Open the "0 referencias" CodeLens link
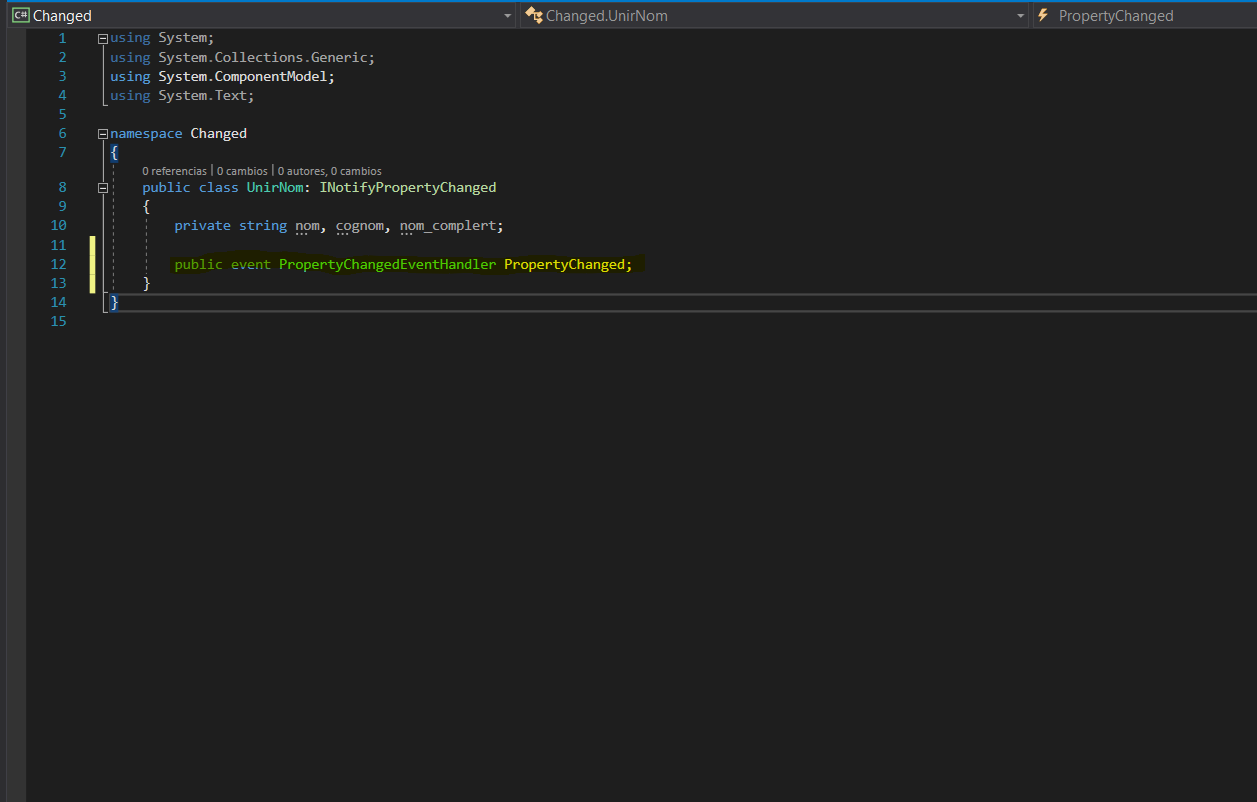 [174, 171]
